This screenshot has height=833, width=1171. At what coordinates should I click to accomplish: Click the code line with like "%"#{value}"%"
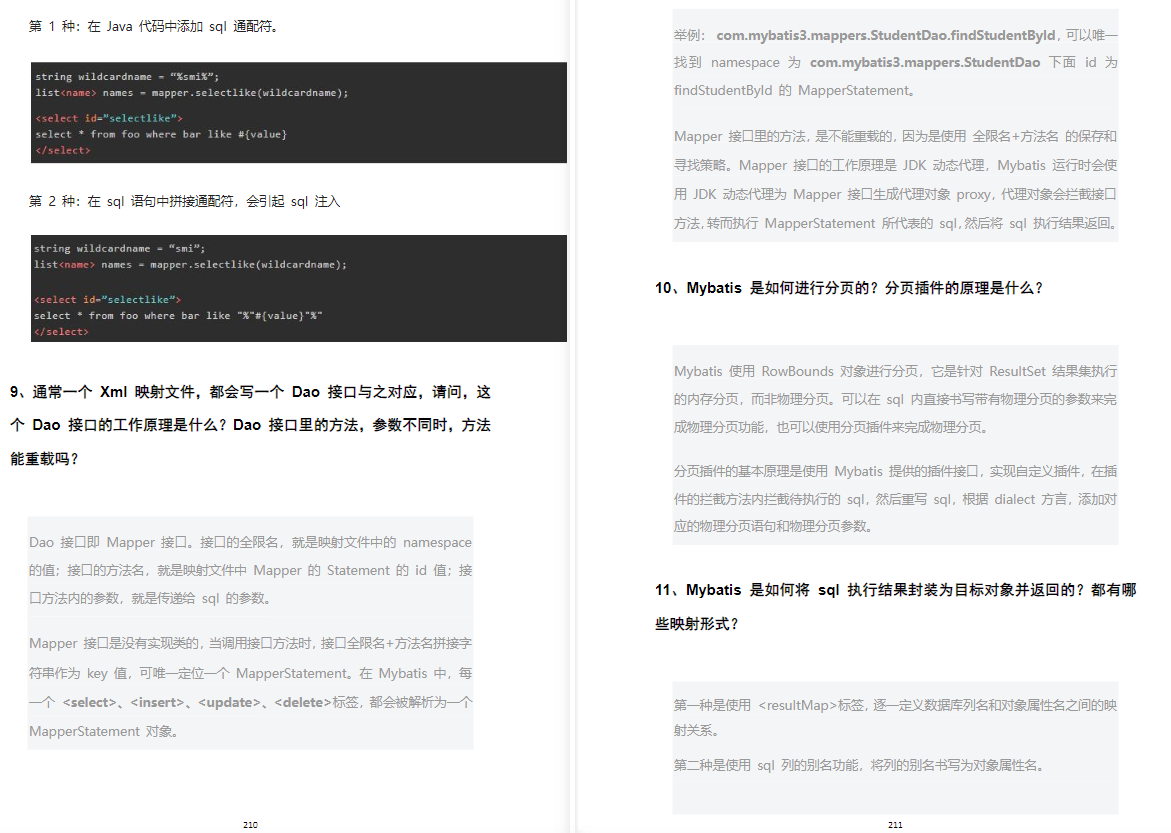click(x=178, y=315)
